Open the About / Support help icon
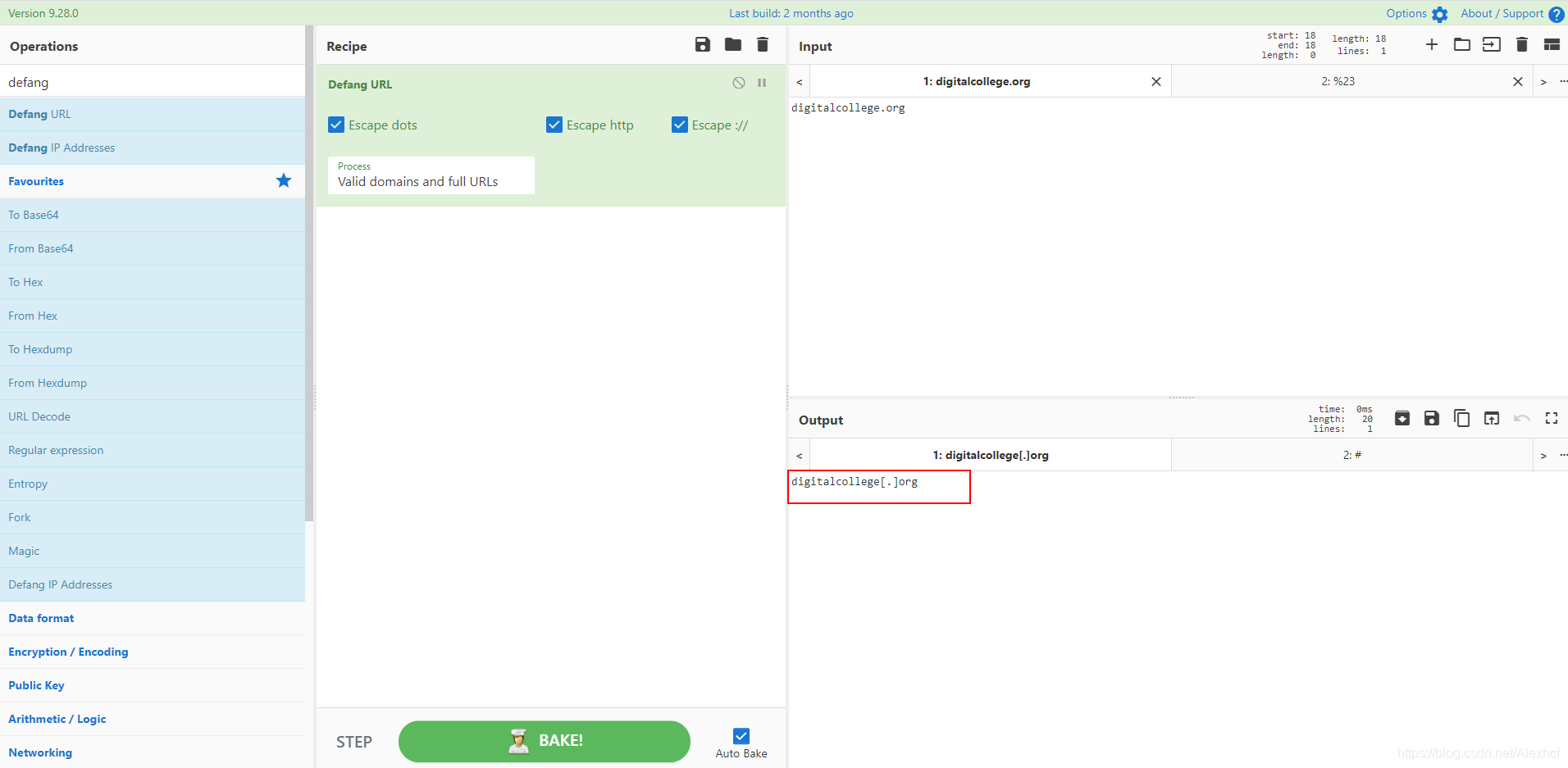 pos(1557,14)
